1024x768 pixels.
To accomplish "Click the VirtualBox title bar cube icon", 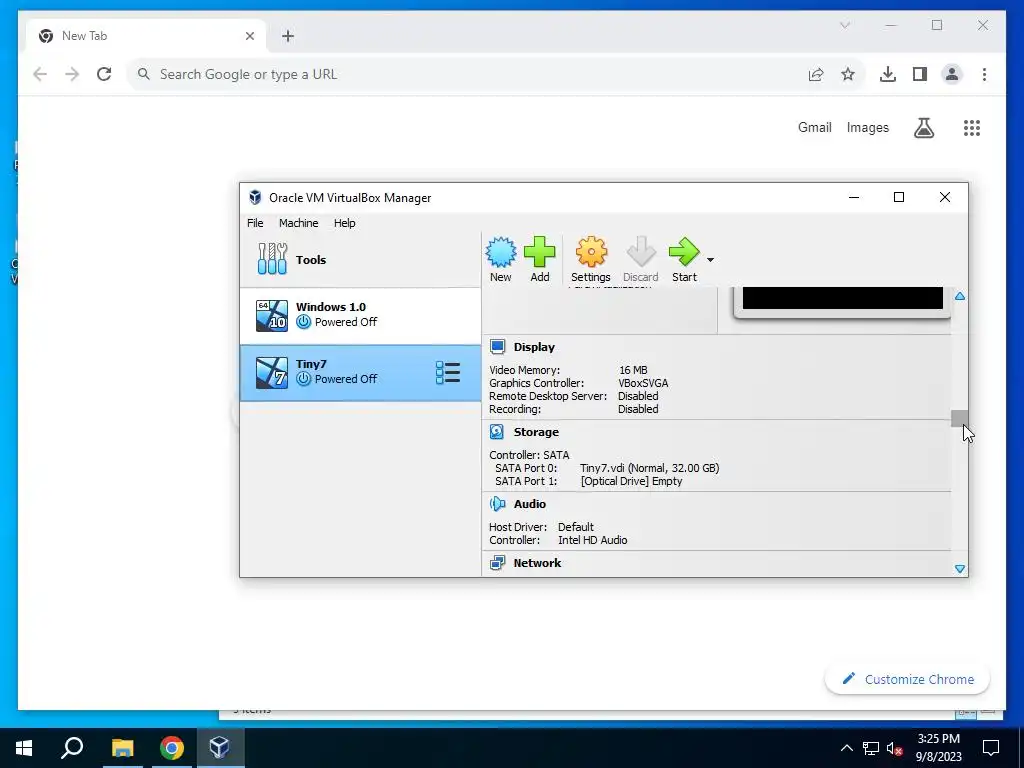I will (255, 197).
